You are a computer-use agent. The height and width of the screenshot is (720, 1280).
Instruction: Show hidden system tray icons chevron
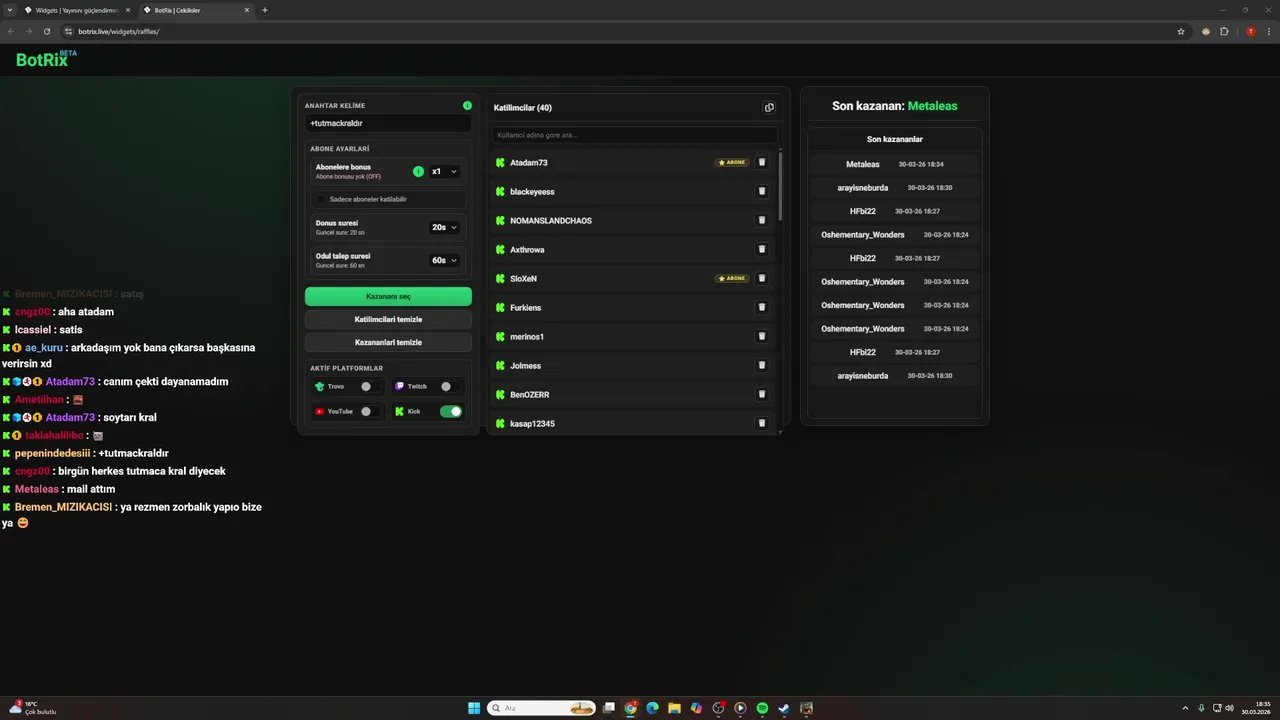(x=1185, y=708)
